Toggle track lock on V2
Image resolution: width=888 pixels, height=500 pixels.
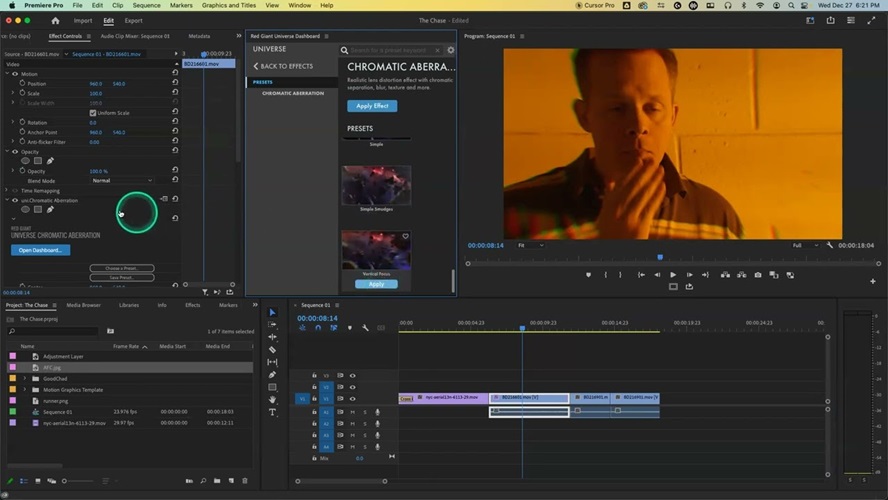point(314,387)
